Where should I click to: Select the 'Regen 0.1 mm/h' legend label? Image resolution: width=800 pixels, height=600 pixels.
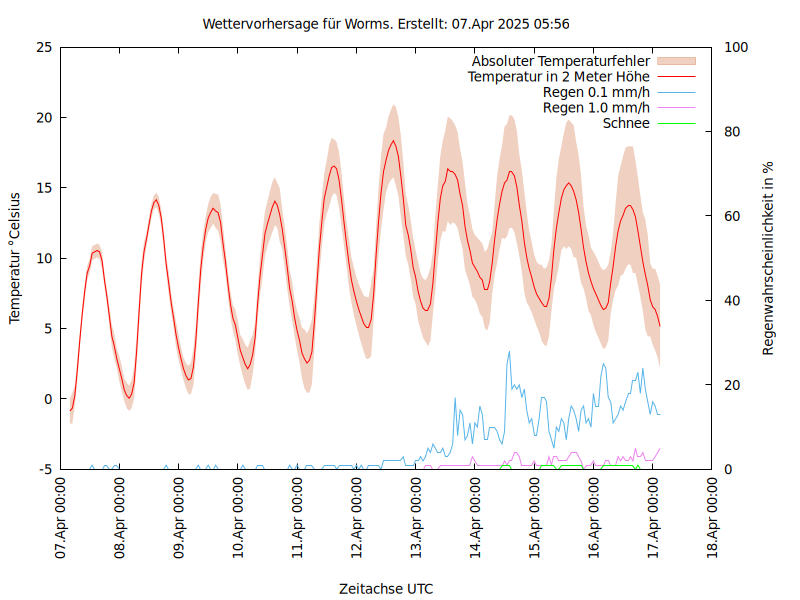pos(596,92)
